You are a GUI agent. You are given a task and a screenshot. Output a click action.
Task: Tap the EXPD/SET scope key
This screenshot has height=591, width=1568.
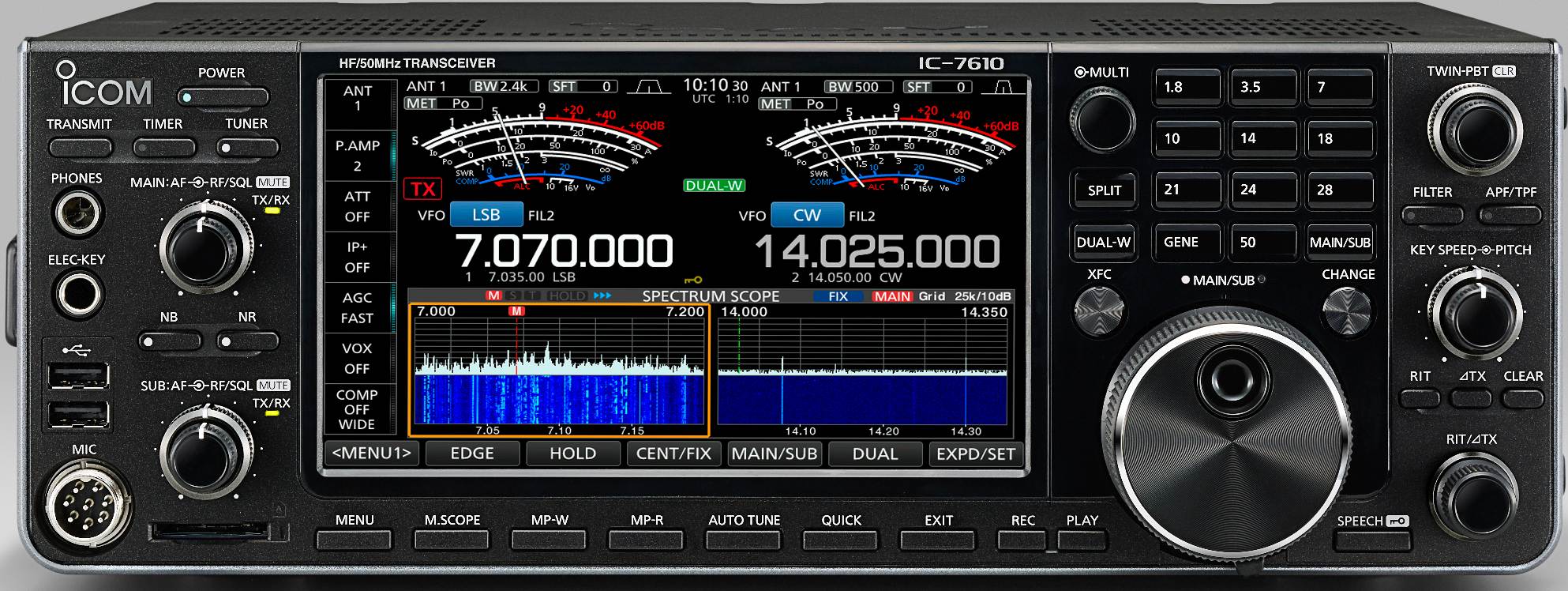(976, 454)
